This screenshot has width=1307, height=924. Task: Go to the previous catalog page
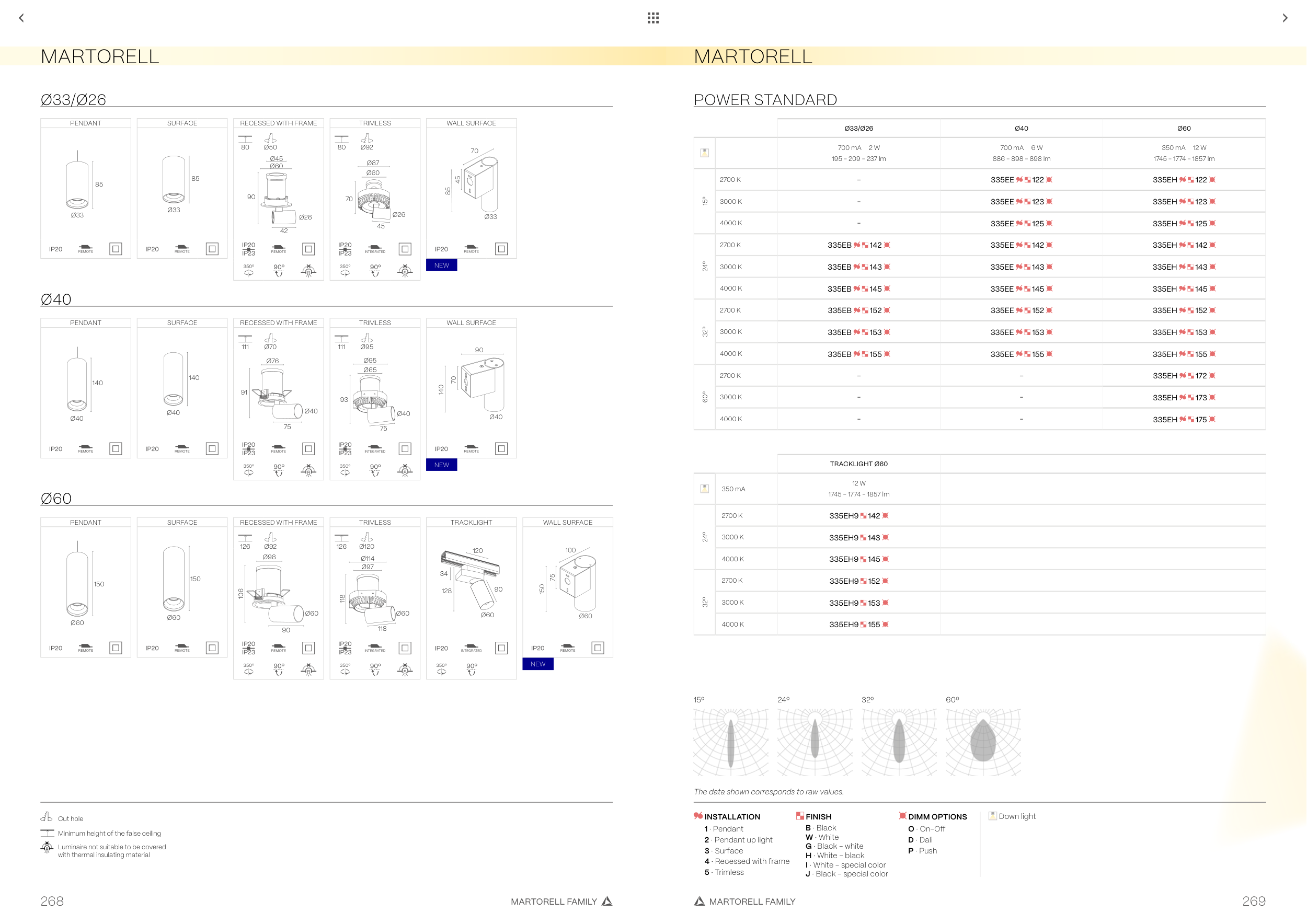[x=21, y=18]
